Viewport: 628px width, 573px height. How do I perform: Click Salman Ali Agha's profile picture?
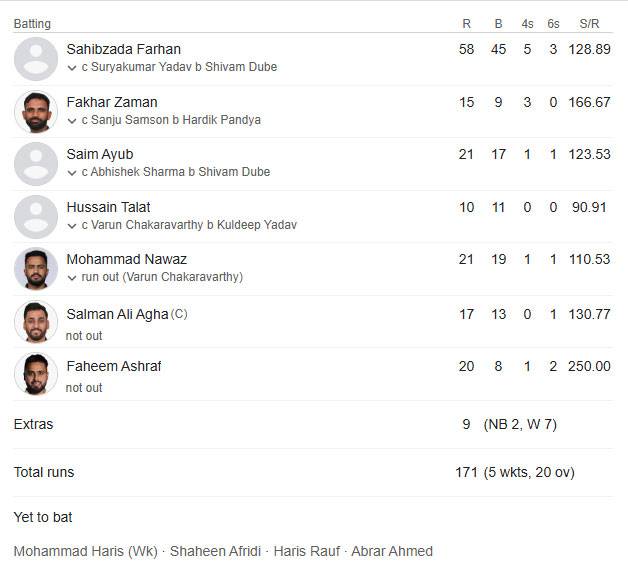(36, 322)
